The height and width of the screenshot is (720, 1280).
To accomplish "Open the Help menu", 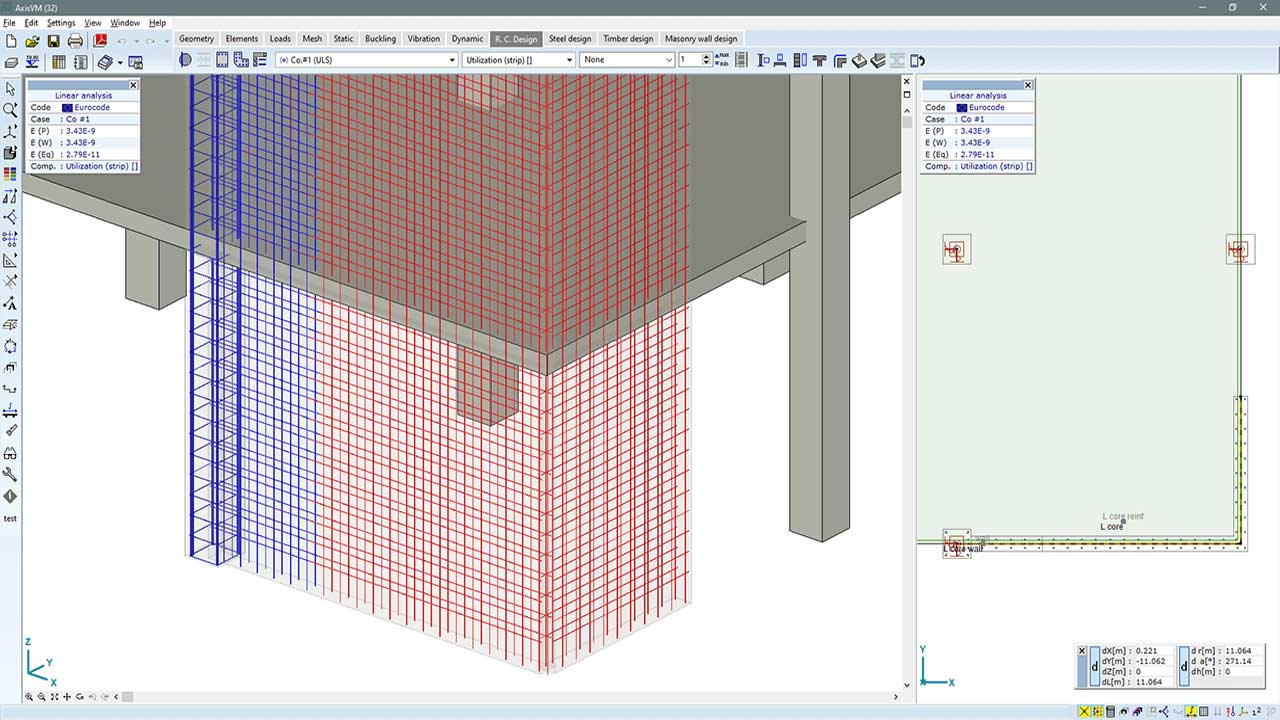I will point(157,22).
